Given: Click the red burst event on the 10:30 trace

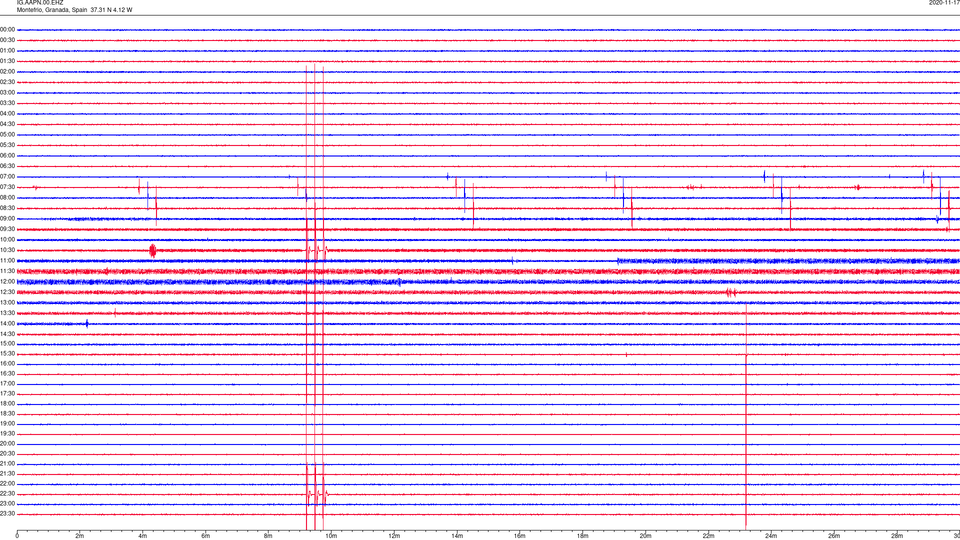Looking at the screenshot, I should pos(153,250).
